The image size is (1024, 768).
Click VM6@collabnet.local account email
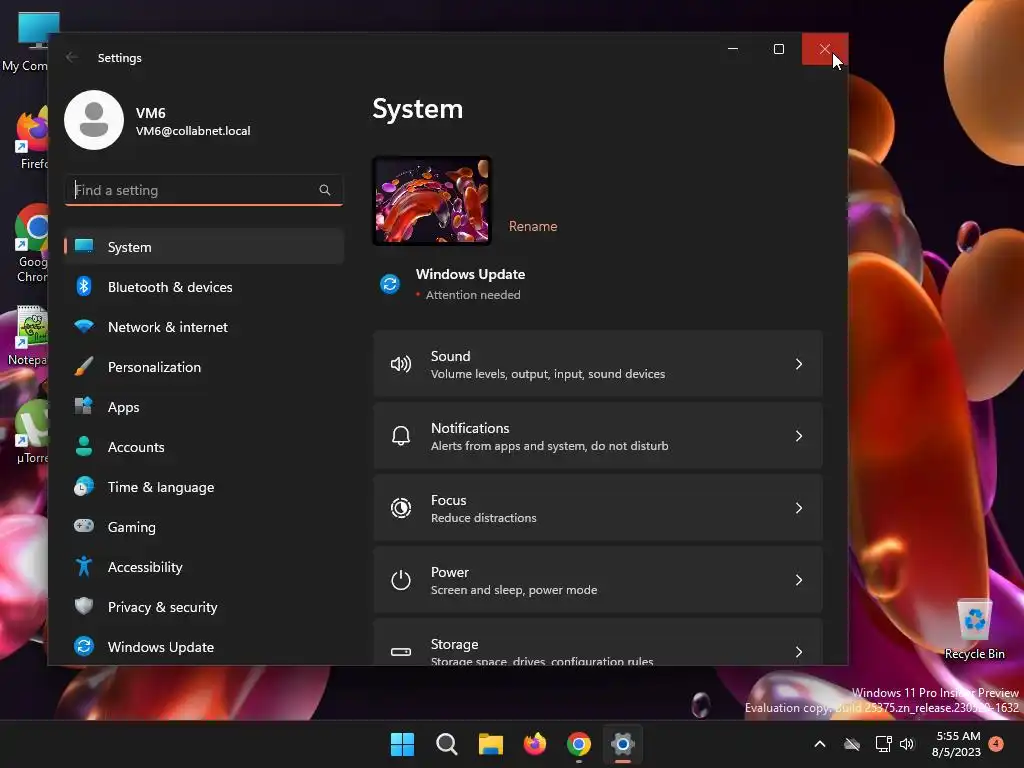[x=193, y=131]
